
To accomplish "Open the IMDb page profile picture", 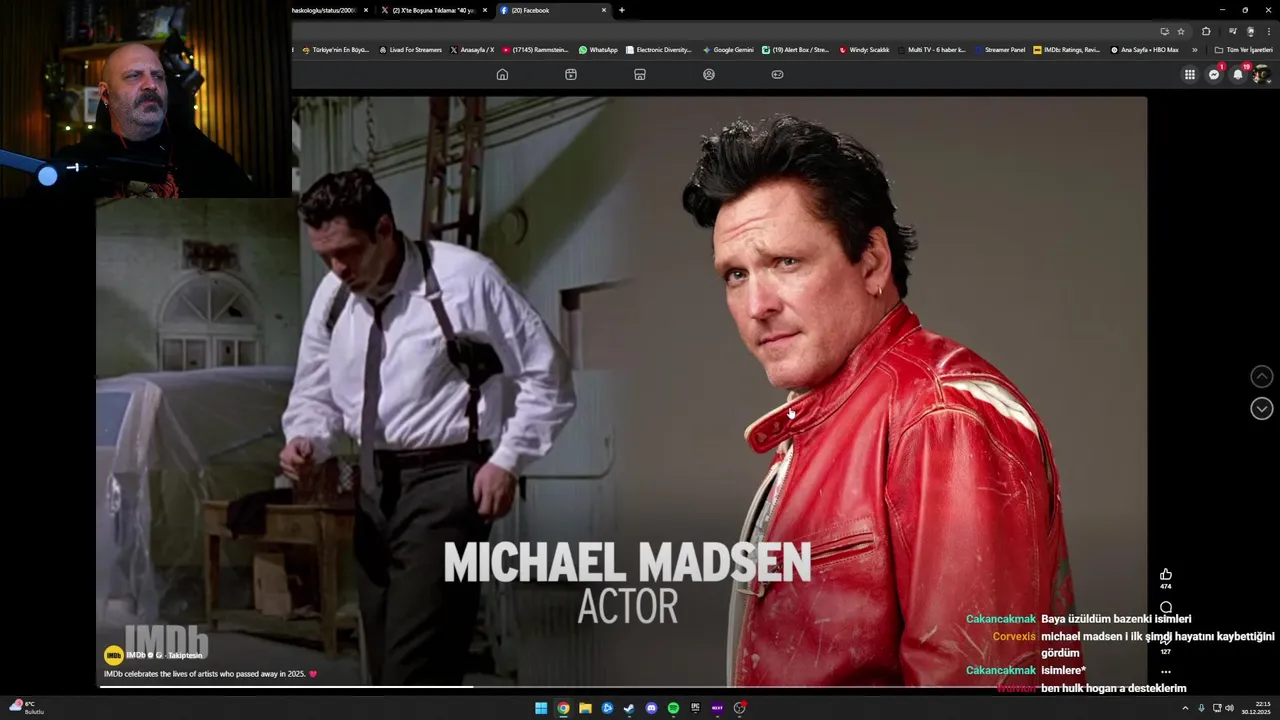I will click(x=113, y=655).
